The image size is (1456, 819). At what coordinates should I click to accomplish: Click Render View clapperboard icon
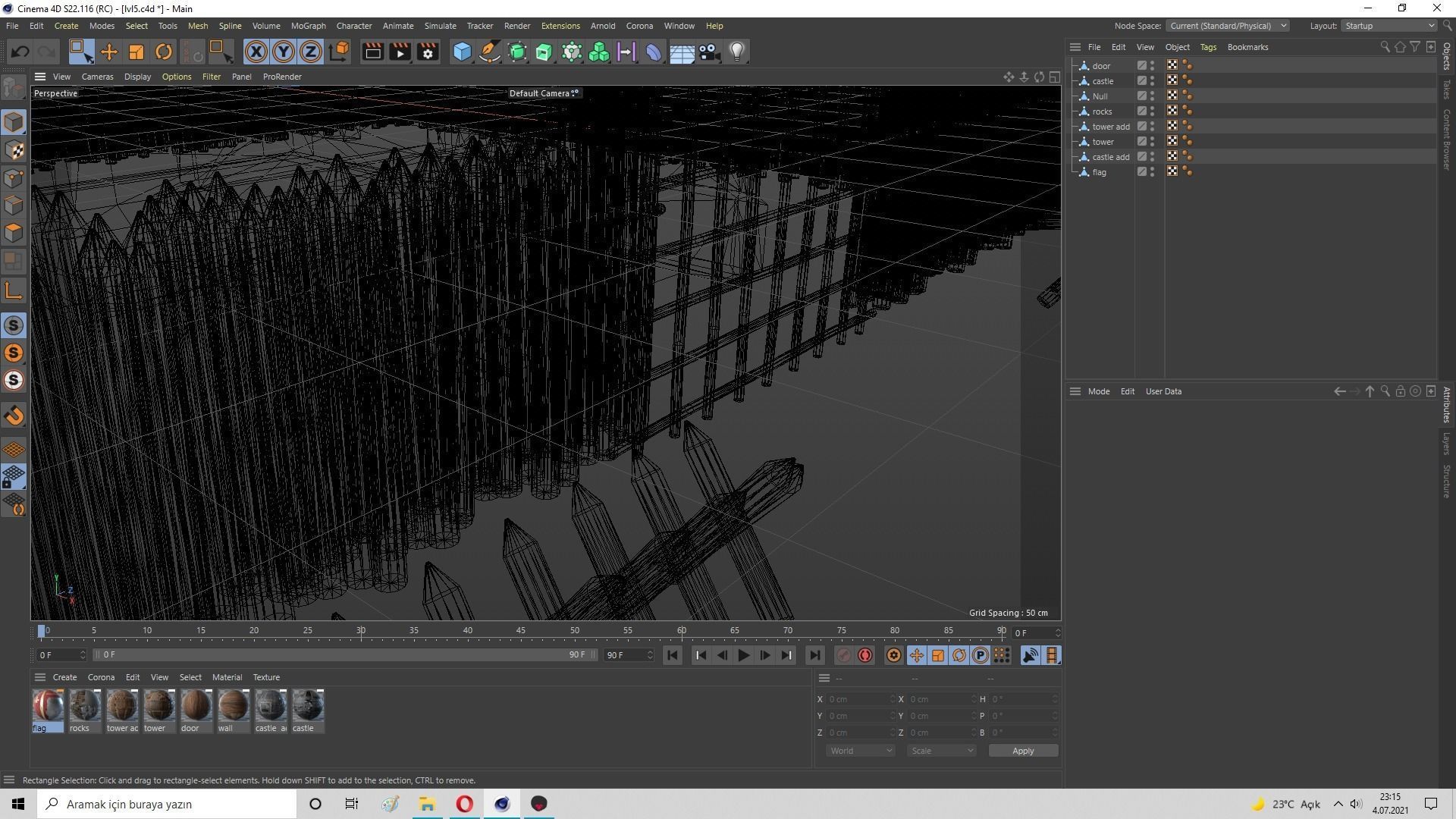tap(372, 52)
